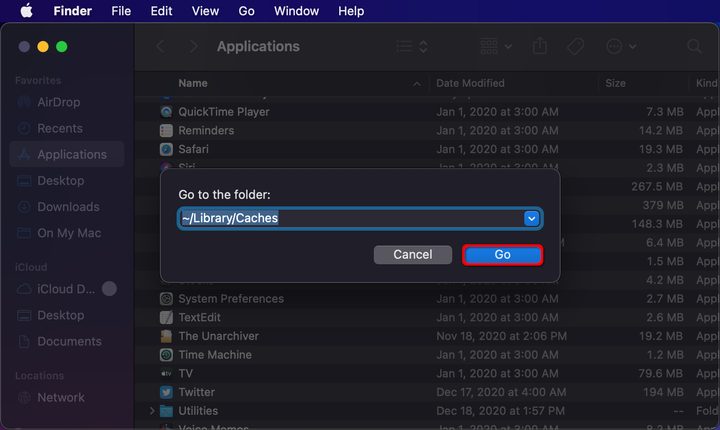Select Network in sidebar

[67, 397]
